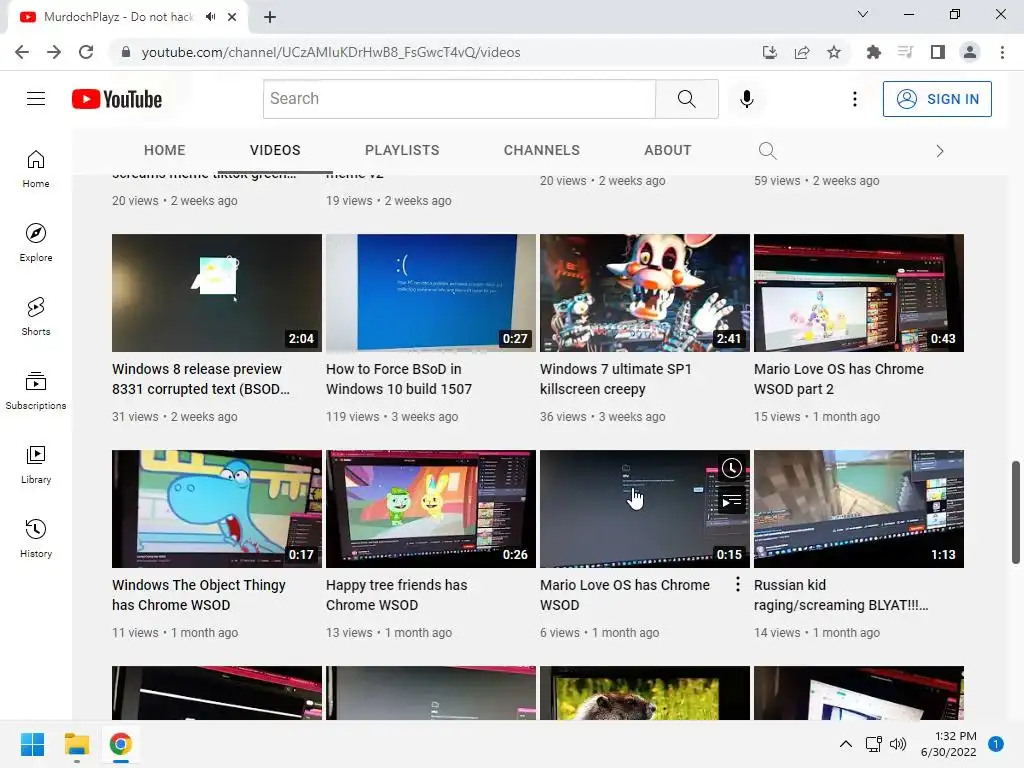Screen dimensions: 1024x768
Task: Play the blue moose cartoon thumbnail
Action: click(217, 509)
